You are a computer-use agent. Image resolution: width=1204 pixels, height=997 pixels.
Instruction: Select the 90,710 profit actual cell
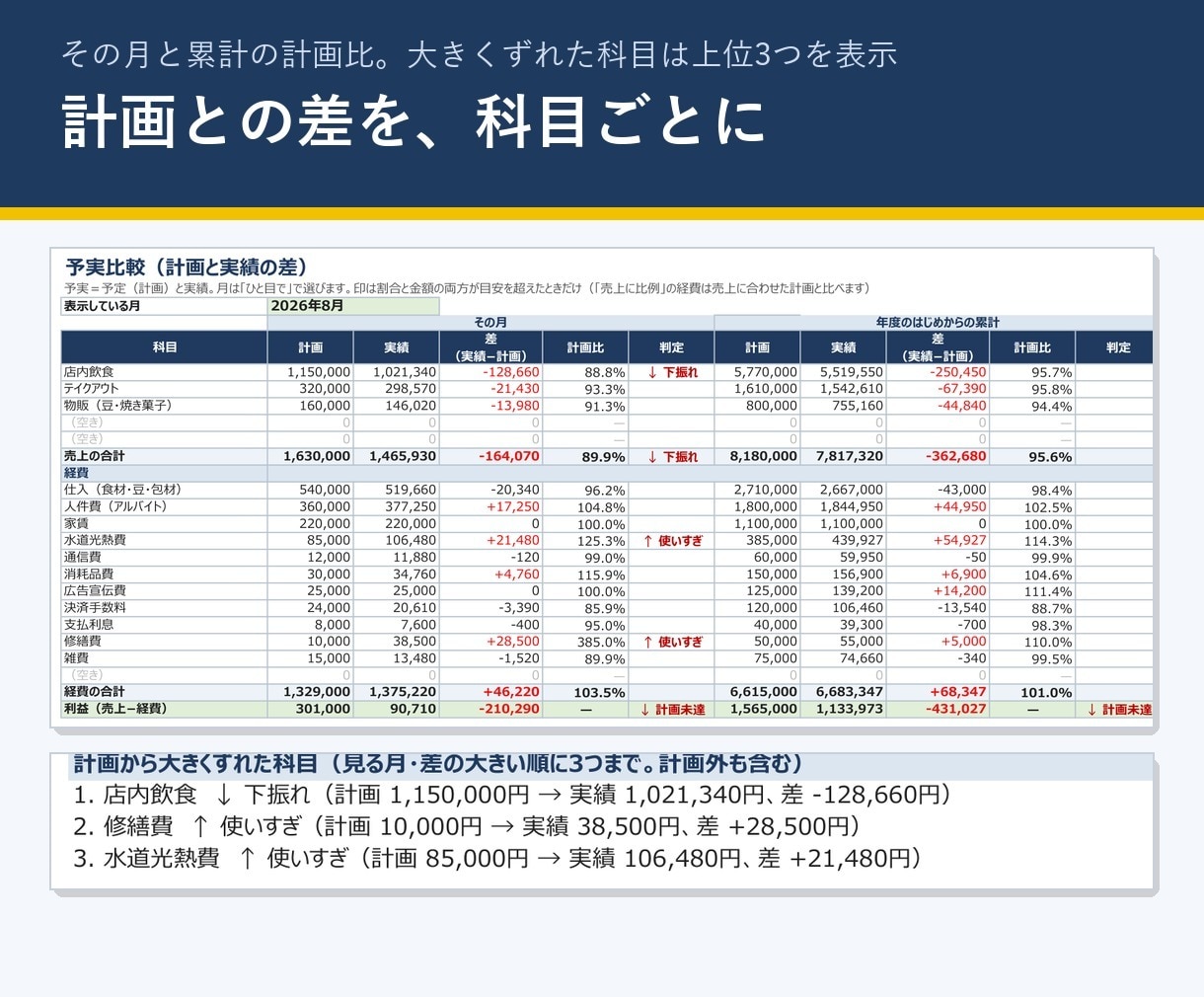tap(396, 709)
